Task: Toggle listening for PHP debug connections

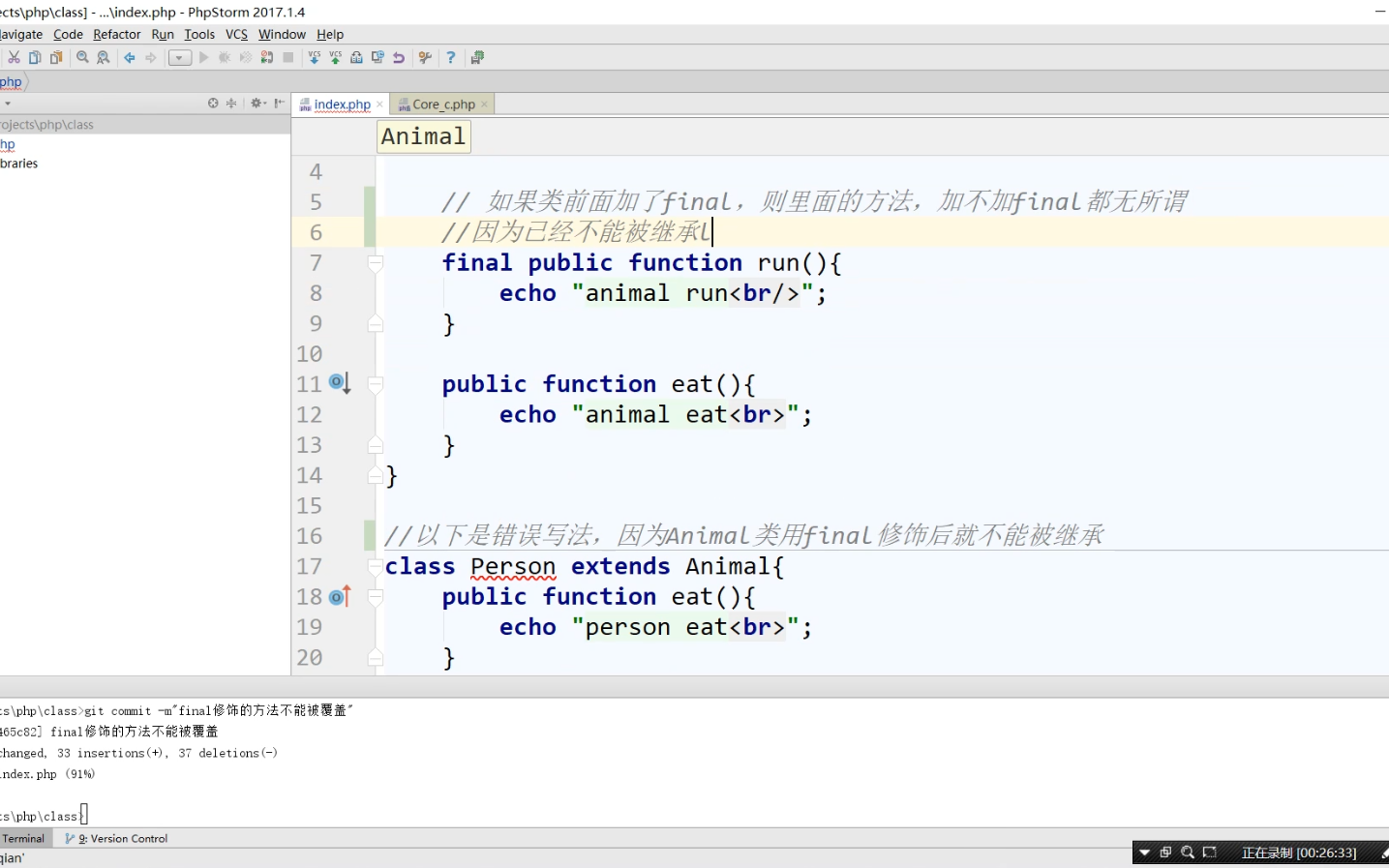Action: 267,58
